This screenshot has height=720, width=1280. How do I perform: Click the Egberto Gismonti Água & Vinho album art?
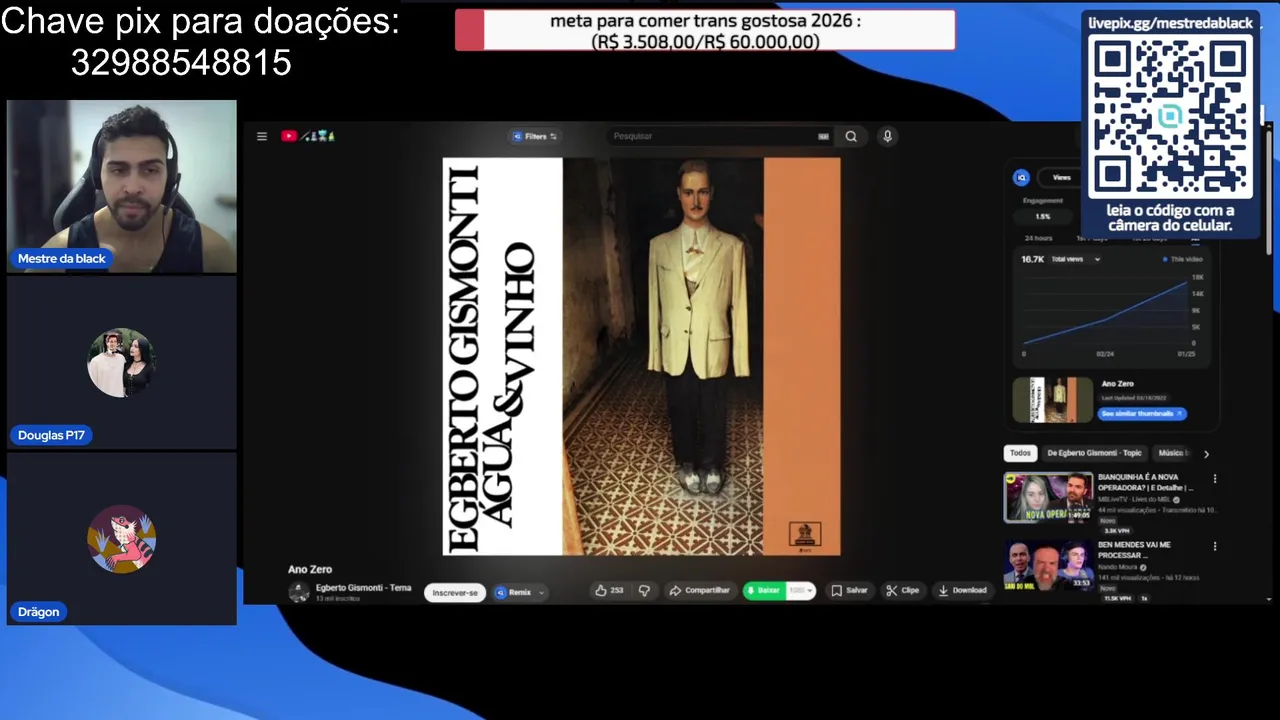coord(641,356)
